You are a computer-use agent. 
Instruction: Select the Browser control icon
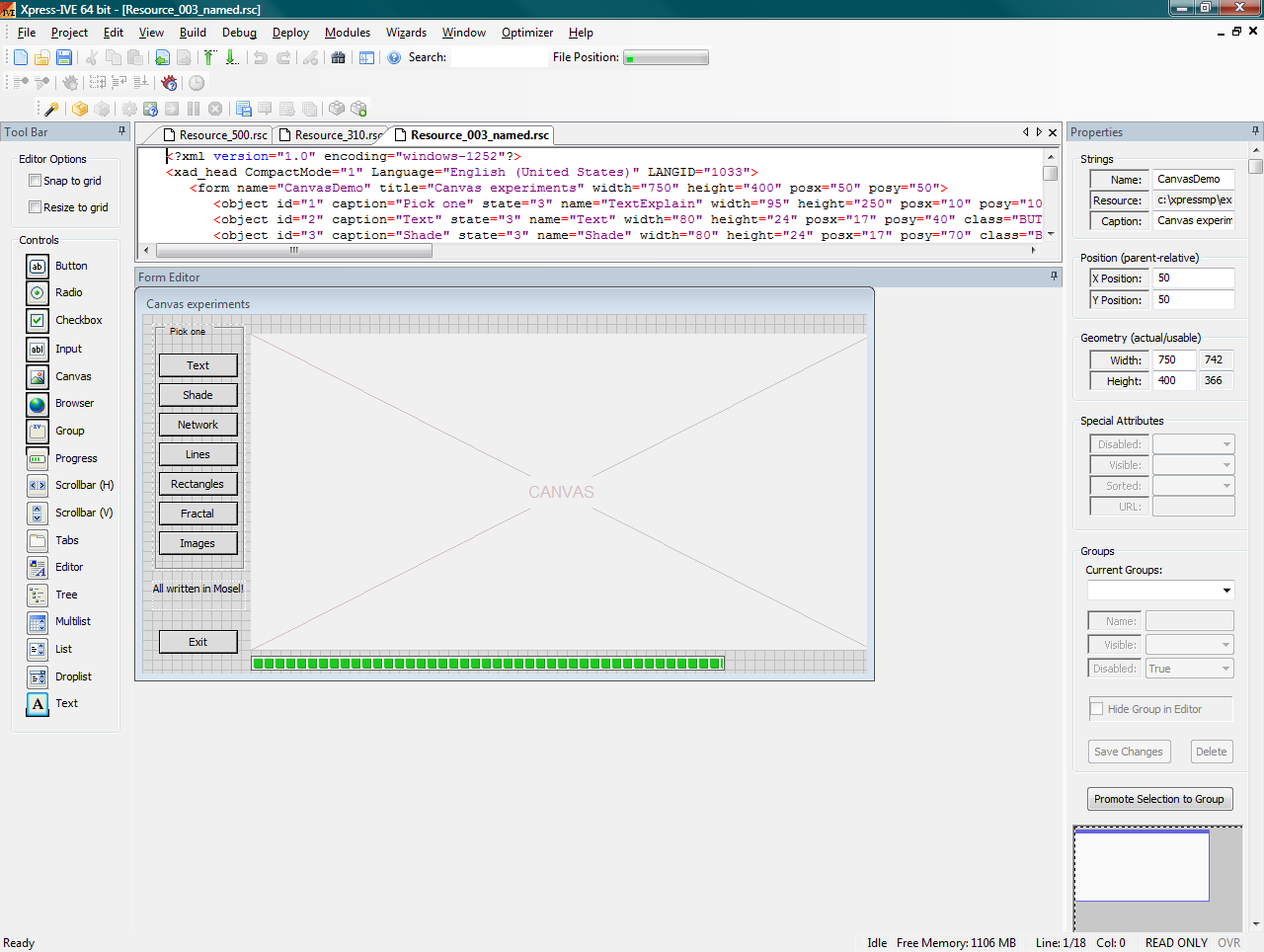point(38,404)
